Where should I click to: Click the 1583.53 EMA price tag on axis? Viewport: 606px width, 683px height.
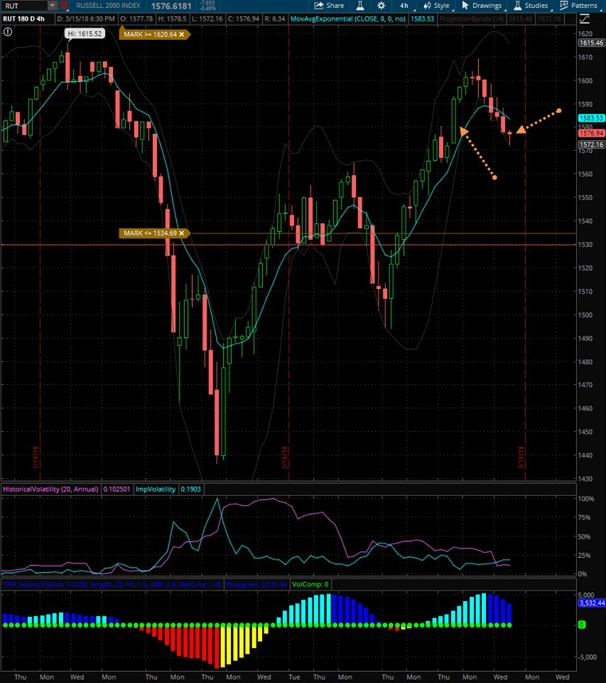click(x=591, y=118)
